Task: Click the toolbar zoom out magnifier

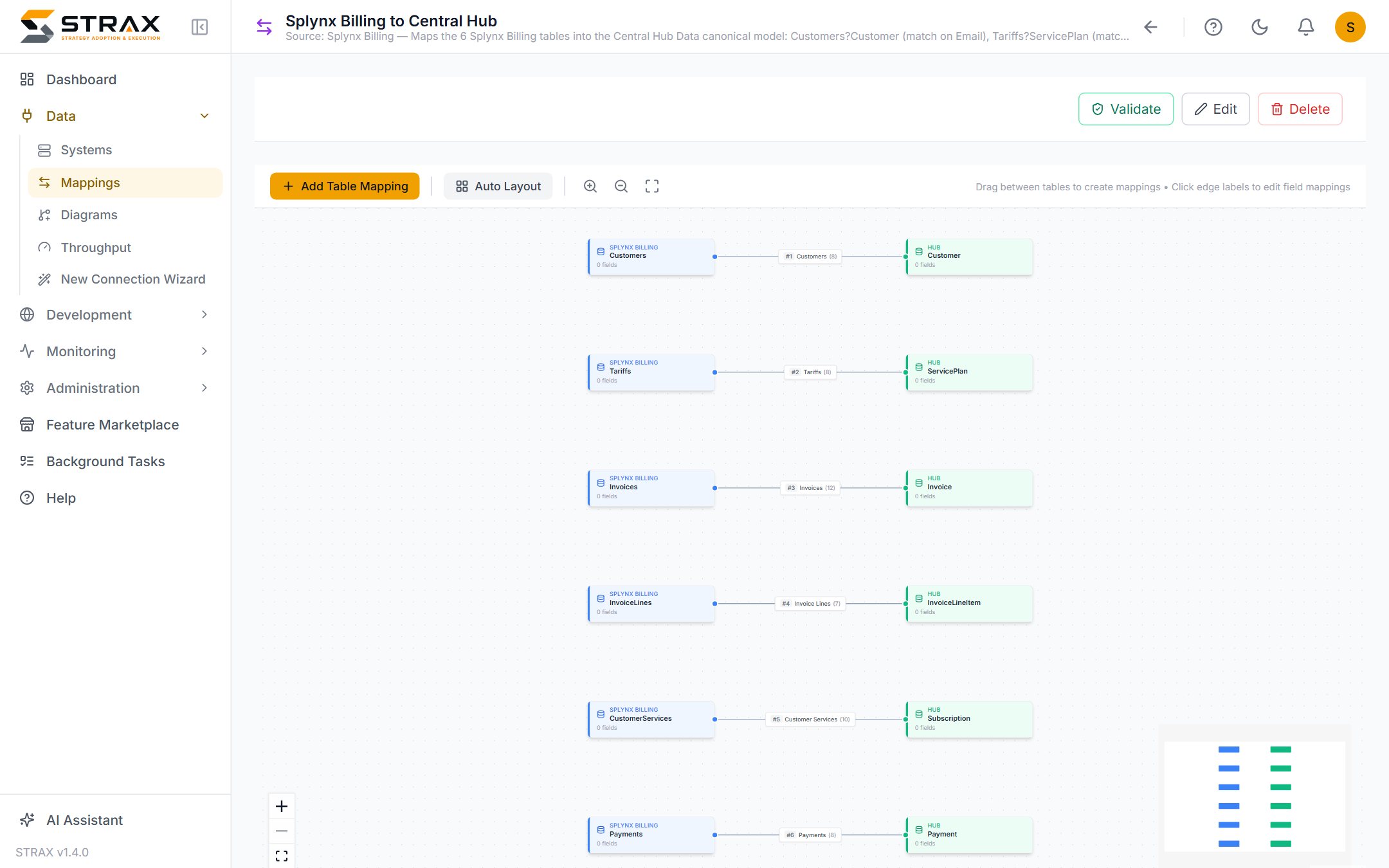Action: pos(621,186)
